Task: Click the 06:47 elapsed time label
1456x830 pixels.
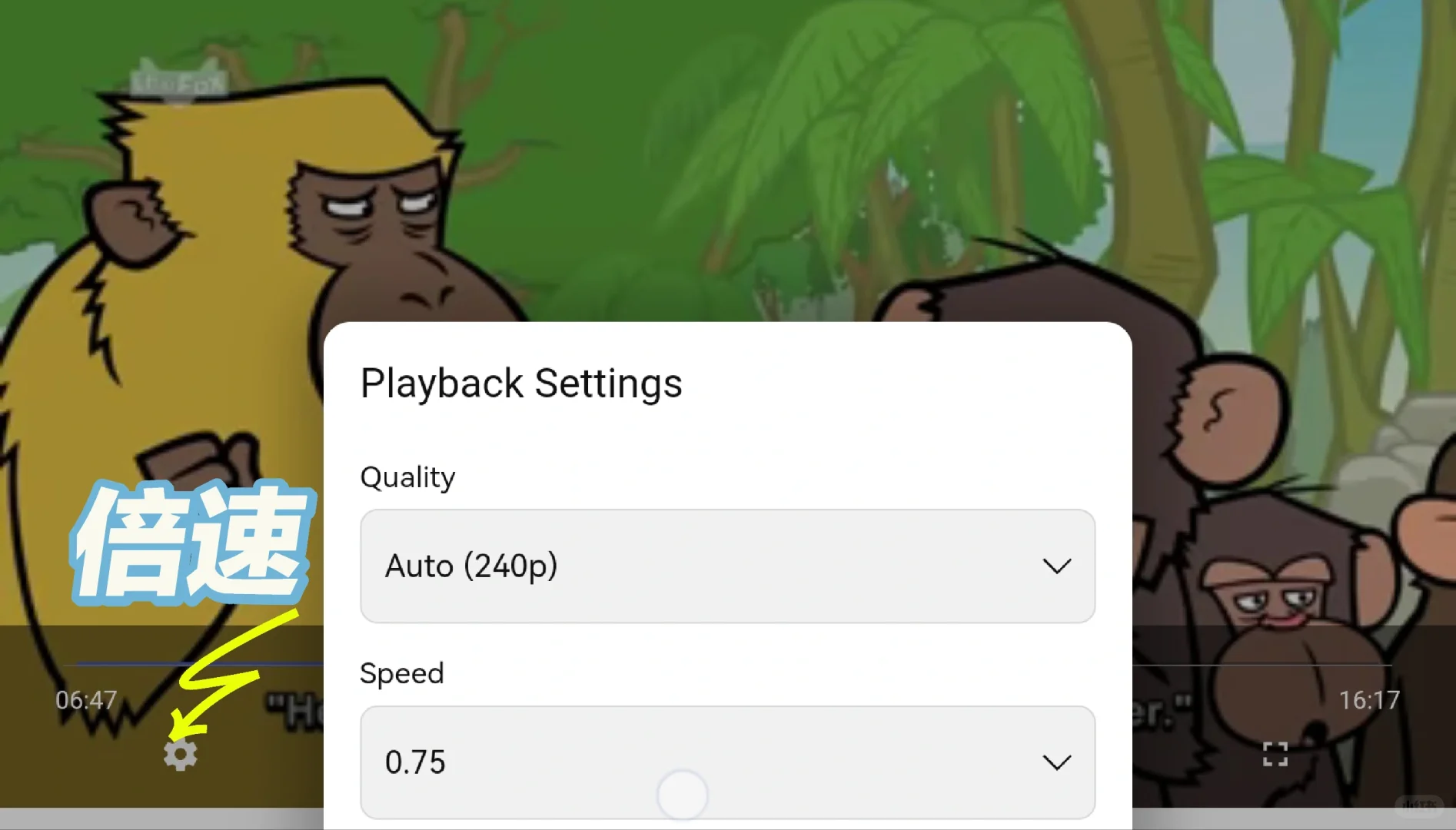Action: pyautogui.click(x=86, y=700)
